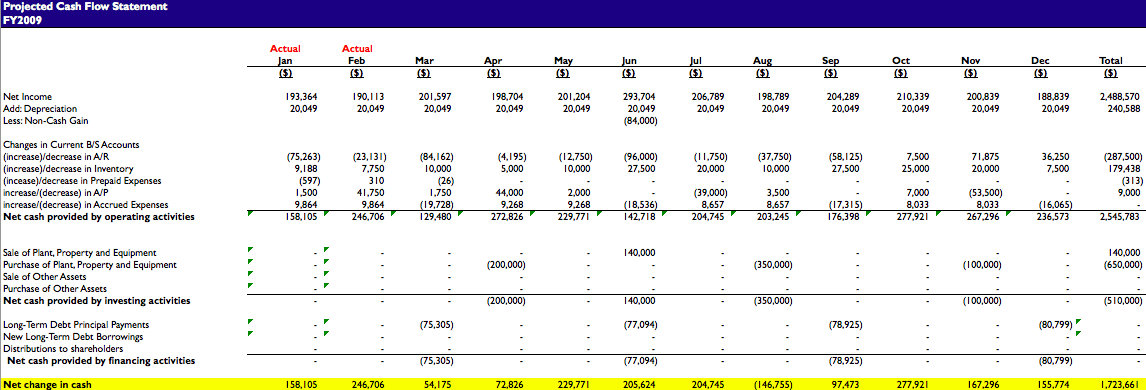The height and width of the screenshot is (390, 1146).
Task: Select the total net change 1,723,661
Action: point(1119,384)
